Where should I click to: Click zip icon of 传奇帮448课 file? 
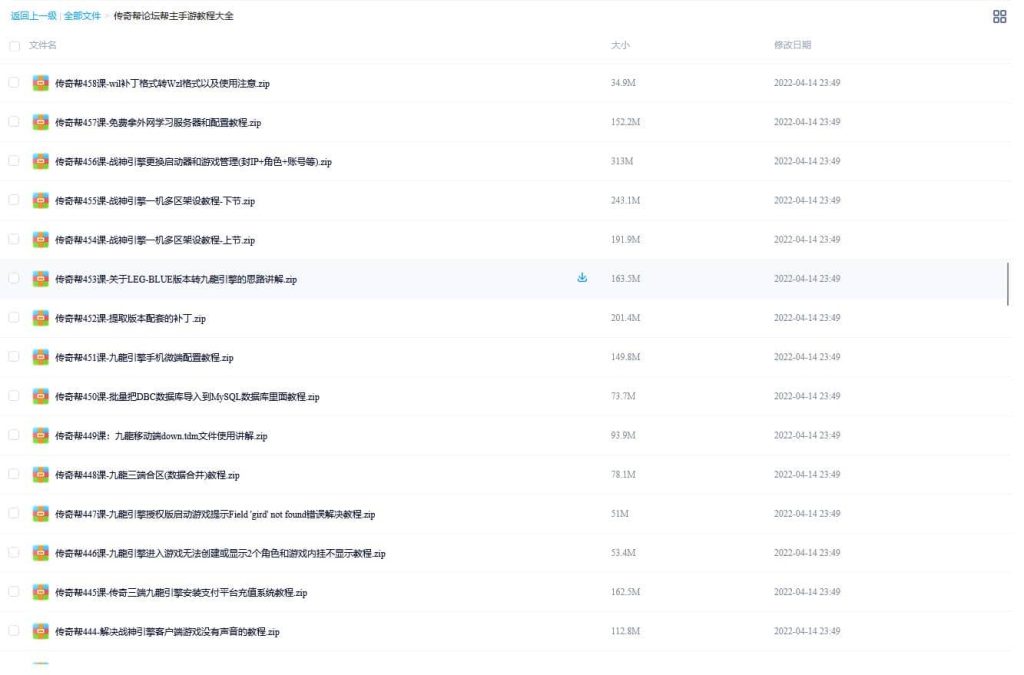pyautogui.click(x=40, y=475)
